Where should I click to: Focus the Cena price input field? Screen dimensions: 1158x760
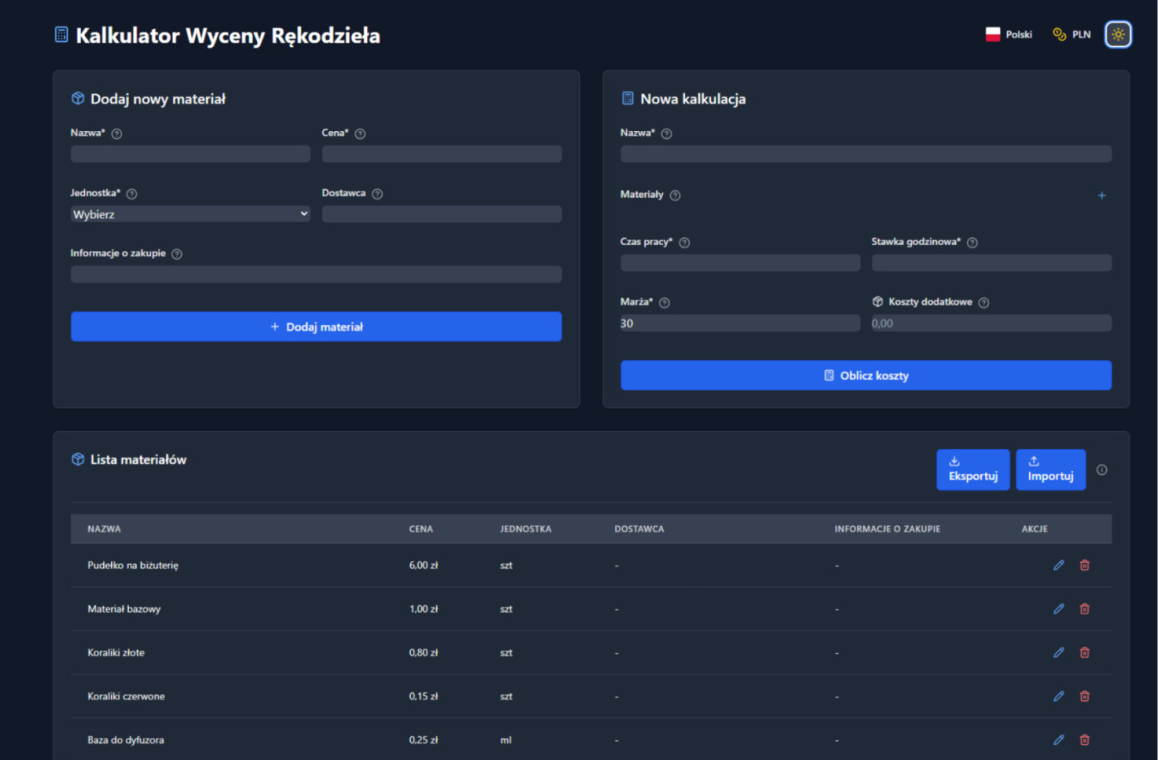441,154
